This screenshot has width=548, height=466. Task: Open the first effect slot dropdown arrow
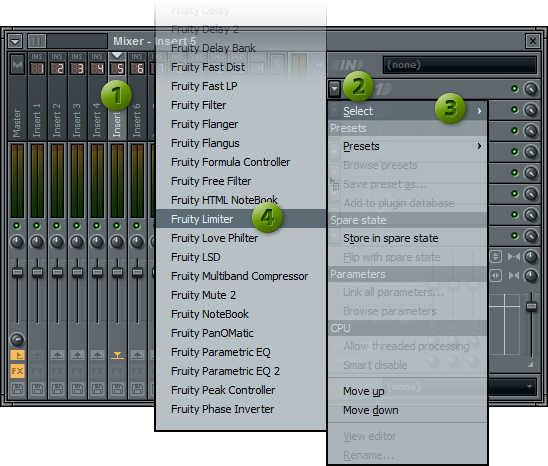point(334,89)
